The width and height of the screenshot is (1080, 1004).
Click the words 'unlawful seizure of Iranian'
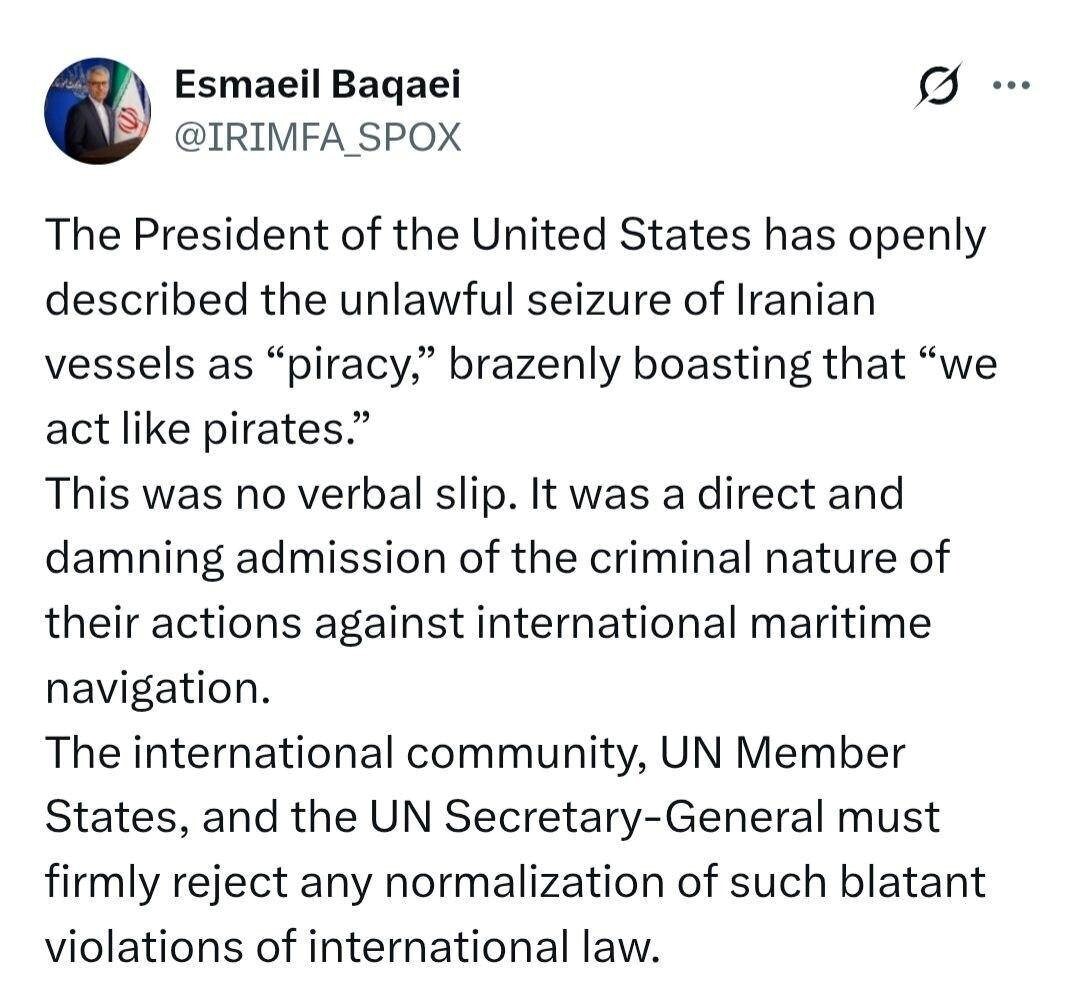coord(607,300)
